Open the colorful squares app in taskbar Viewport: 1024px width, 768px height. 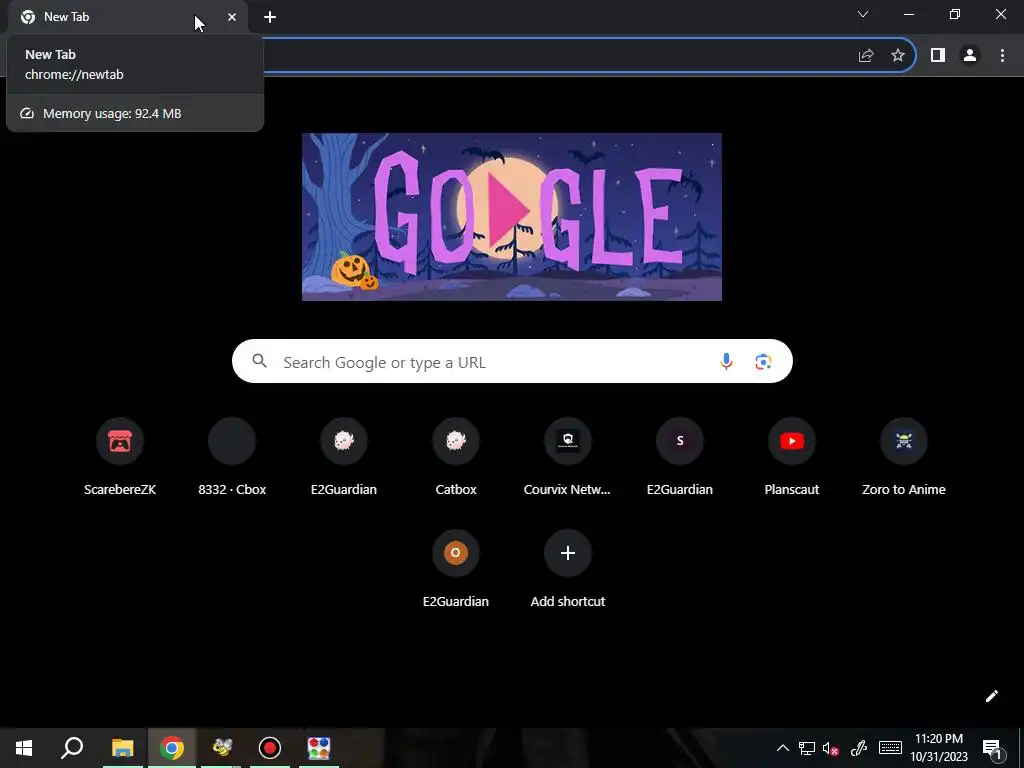(x=319, y=748)
